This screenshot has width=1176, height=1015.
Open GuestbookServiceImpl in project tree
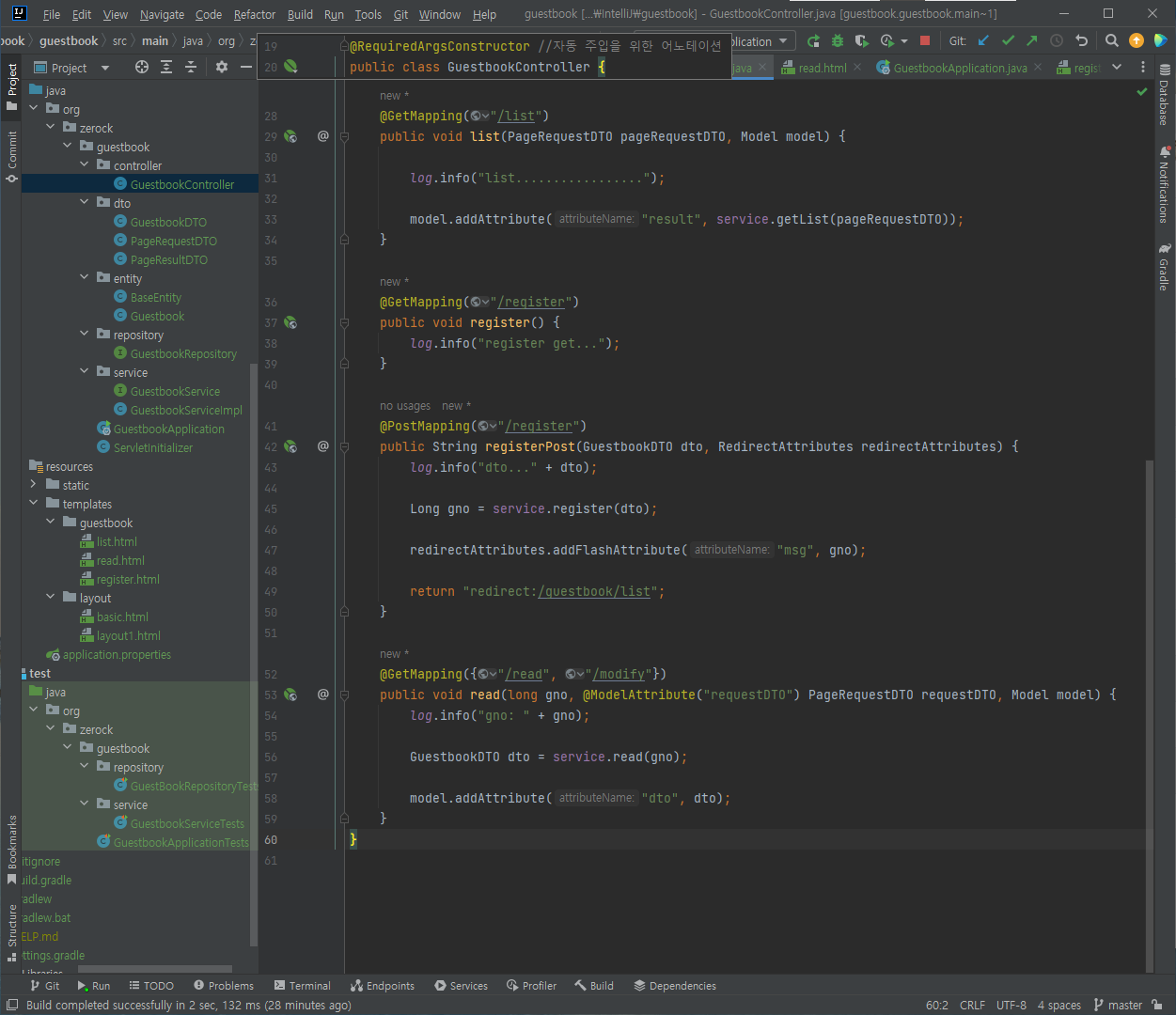click(186, 410)
